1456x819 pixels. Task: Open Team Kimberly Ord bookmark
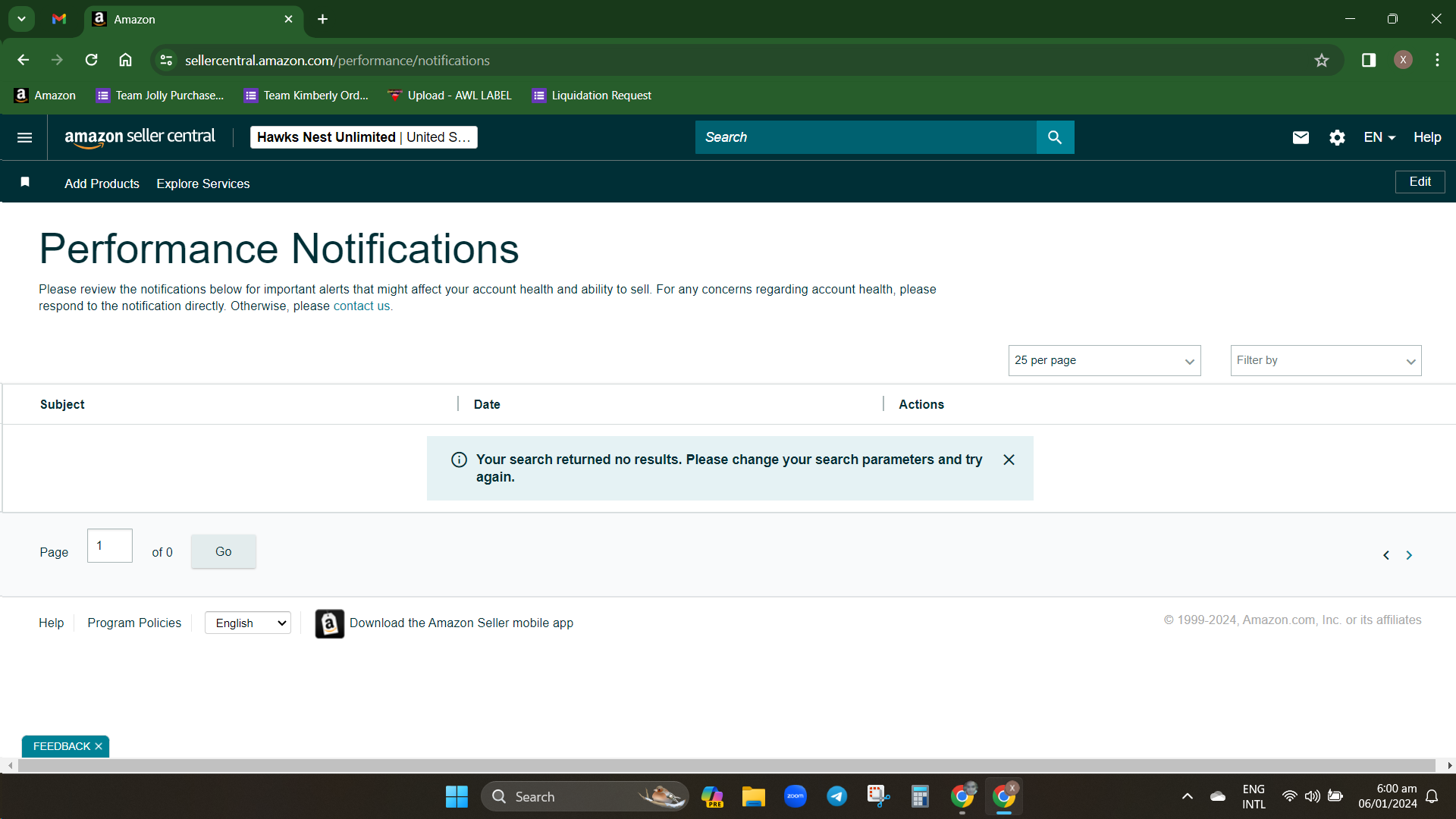[x=306, y=96]
